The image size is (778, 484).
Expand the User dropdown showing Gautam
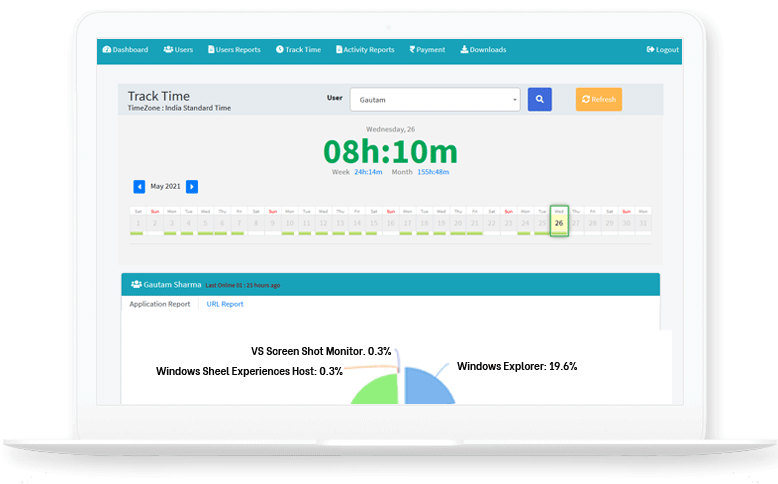(435, 100)
